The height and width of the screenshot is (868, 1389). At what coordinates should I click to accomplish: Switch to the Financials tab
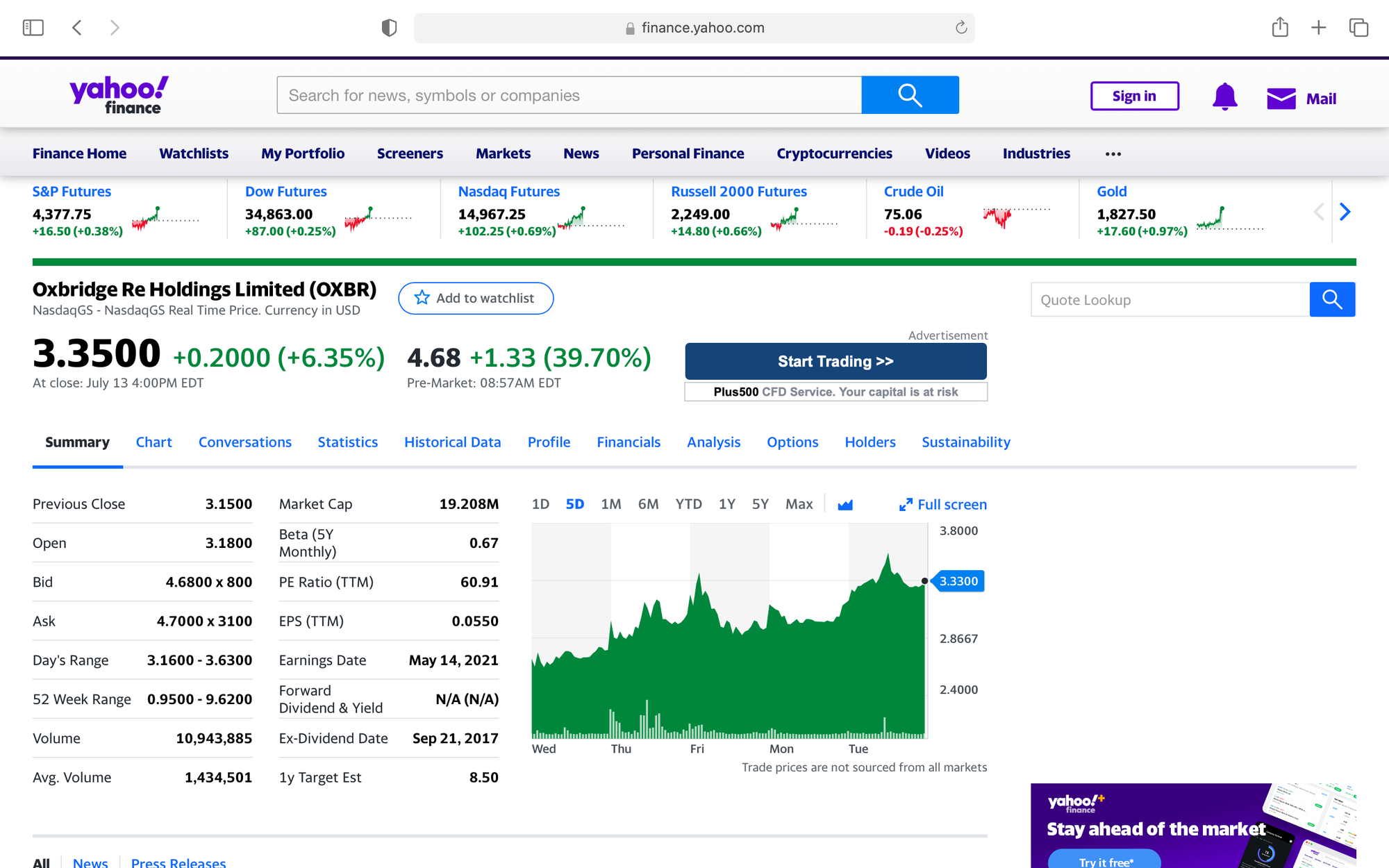pos(628,441)
